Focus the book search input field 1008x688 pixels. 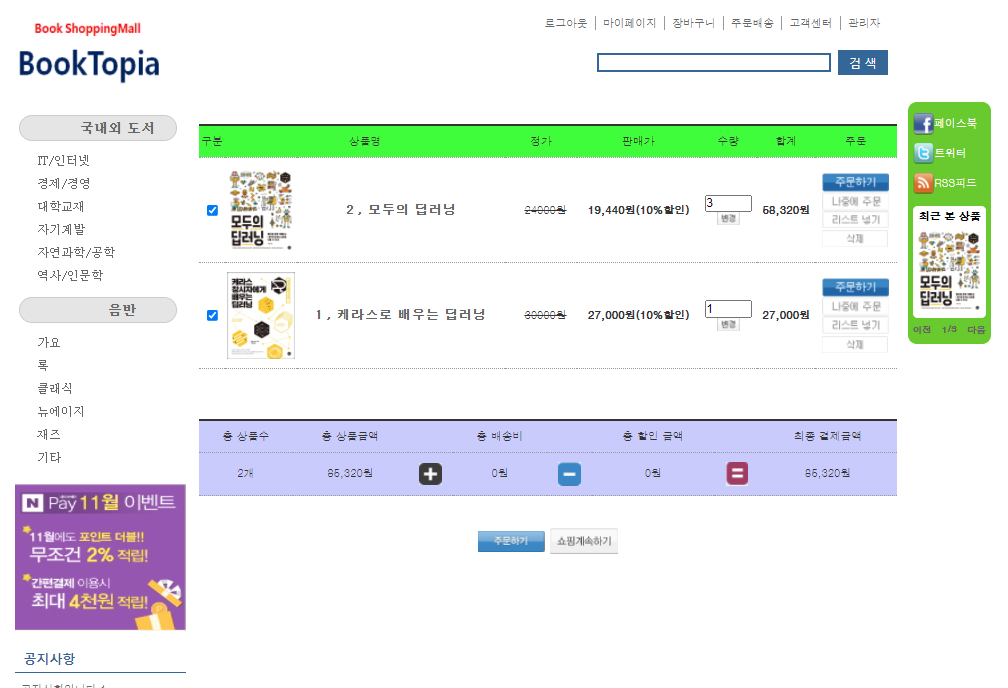714,62
